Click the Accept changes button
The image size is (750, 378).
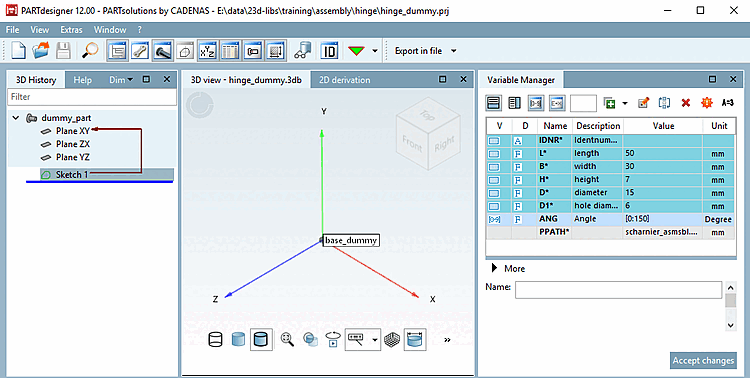[703, 361]
